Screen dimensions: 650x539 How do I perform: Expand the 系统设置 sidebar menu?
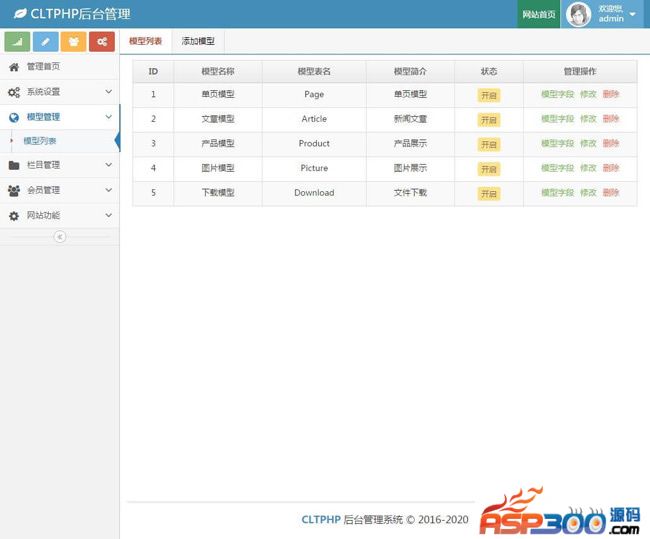pyautogui.click(x=59, y=92)
